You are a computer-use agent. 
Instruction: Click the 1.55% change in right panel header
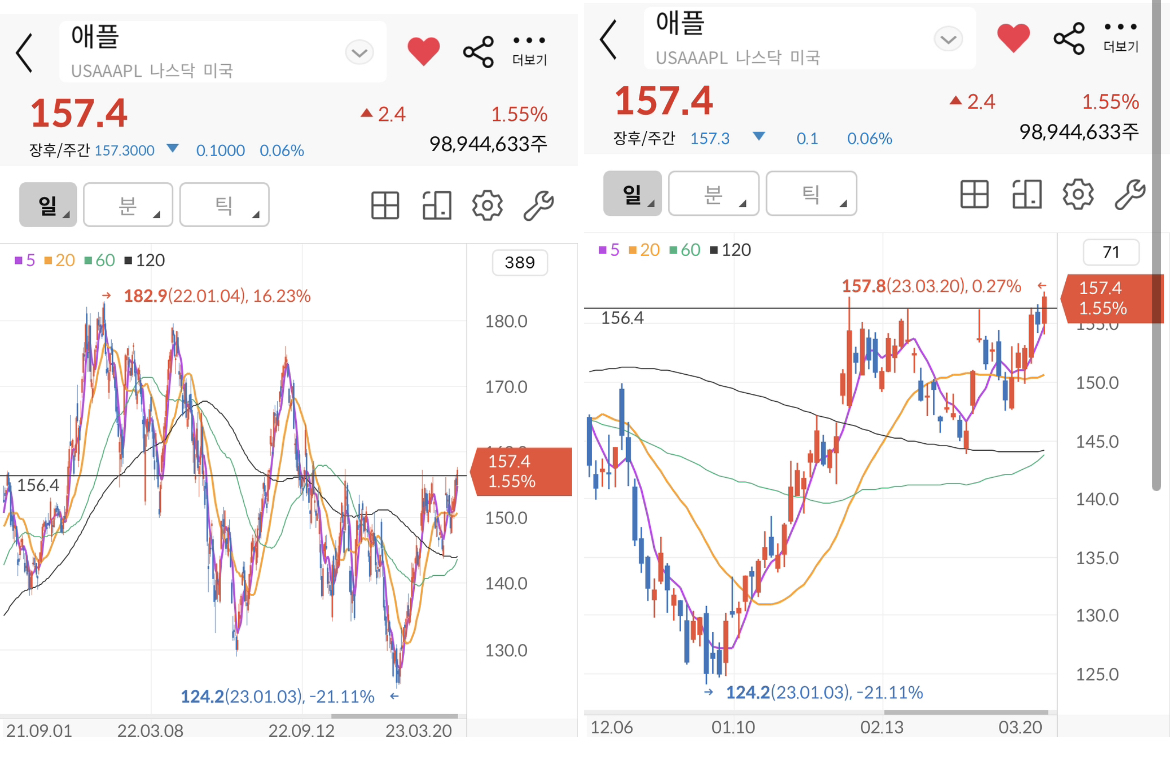pyautogui.click(x=1110, y=101)
